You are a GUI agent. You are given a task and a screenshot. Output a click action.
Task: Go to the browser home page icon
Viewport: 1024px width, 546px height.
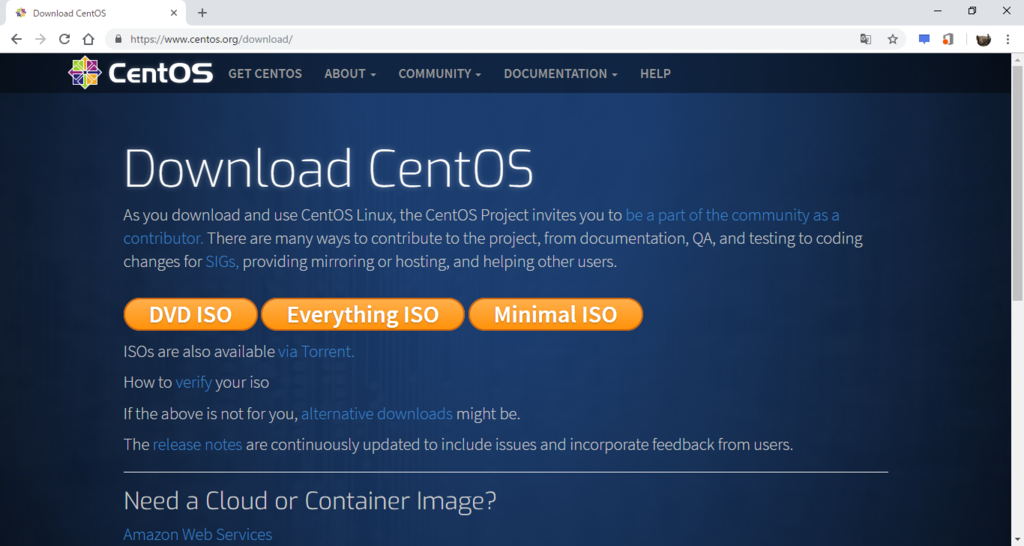(88, 39)
